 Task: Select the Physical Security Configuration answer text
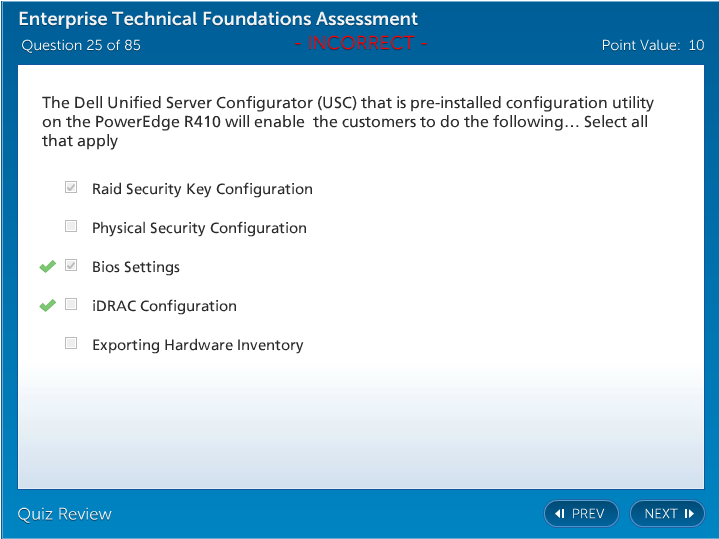199,228
